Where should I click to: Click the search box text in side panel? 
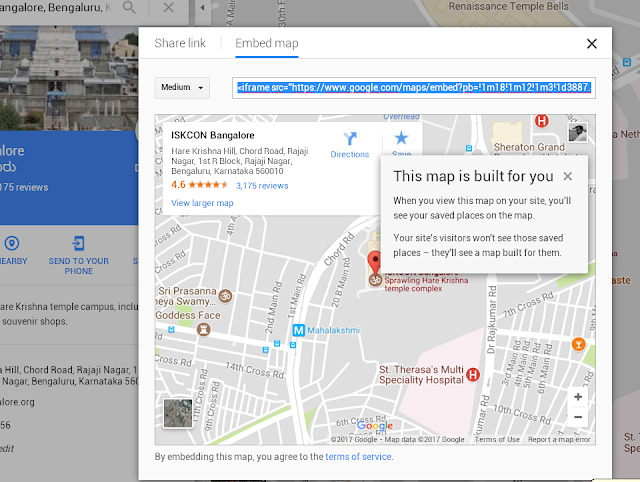(56, 7)
